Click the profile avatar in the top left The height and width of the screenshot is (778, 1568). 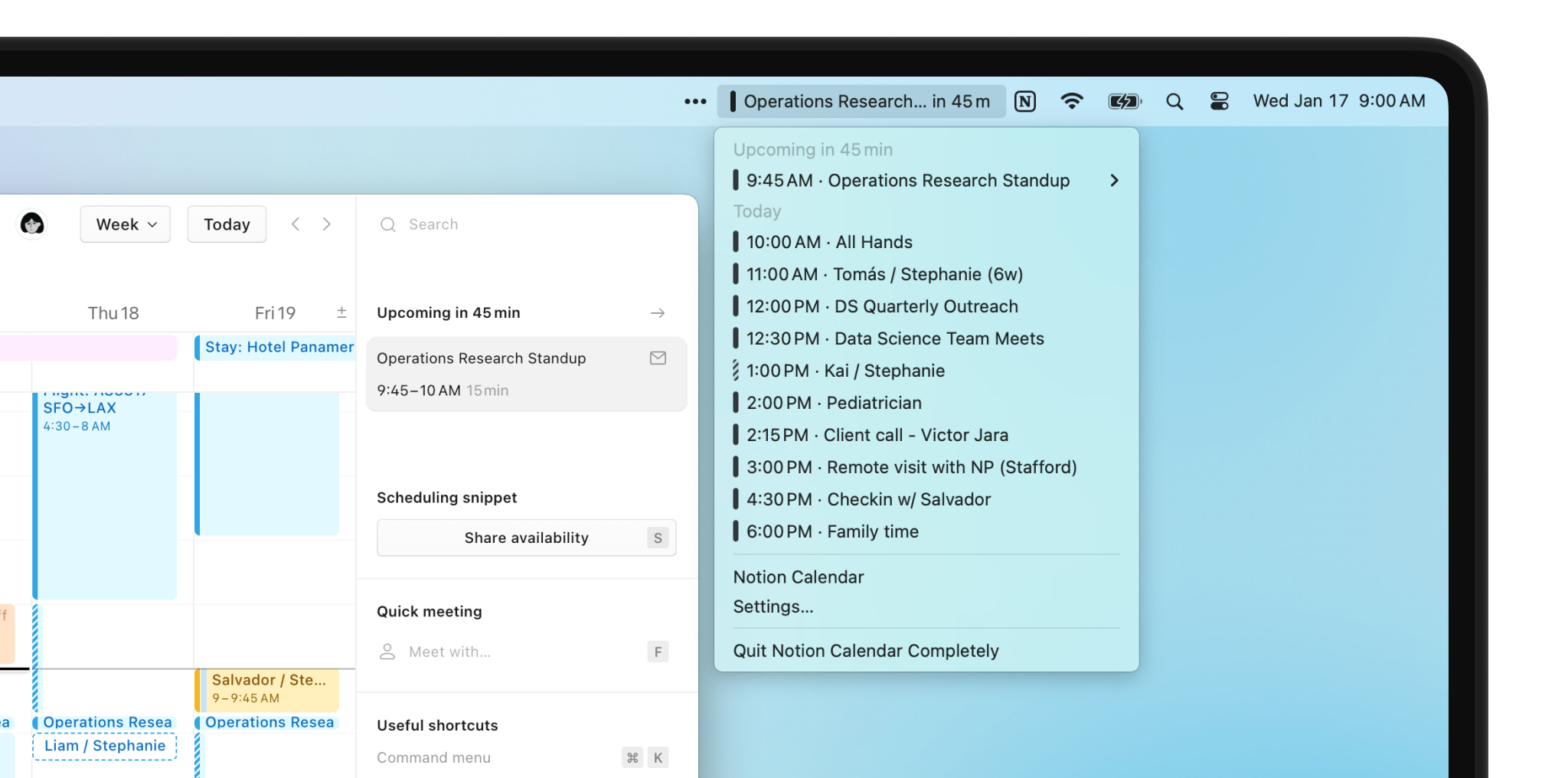31,224
